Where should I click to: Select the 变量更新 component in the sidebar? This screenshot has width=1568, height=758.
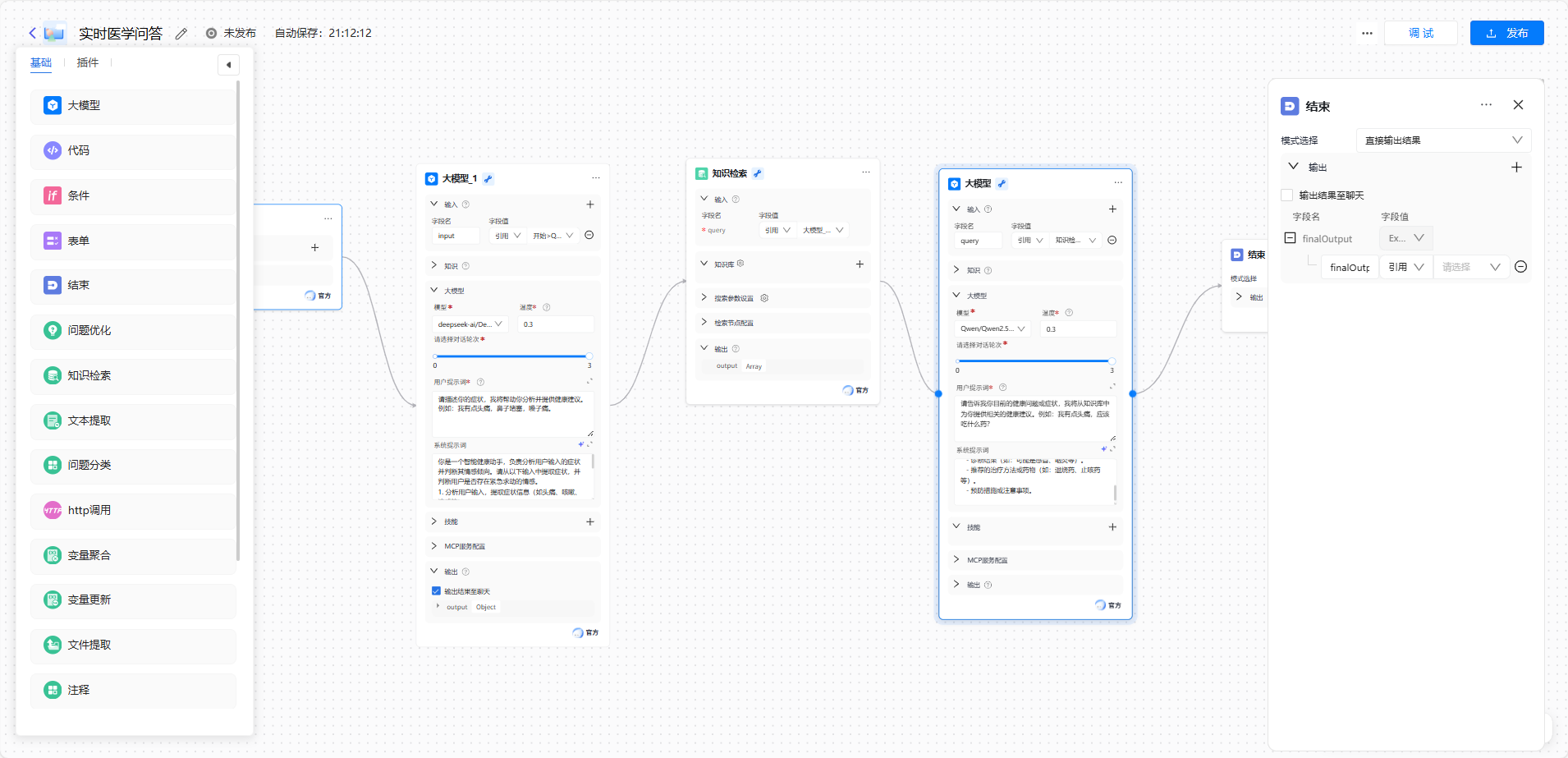tap(134, 600)
